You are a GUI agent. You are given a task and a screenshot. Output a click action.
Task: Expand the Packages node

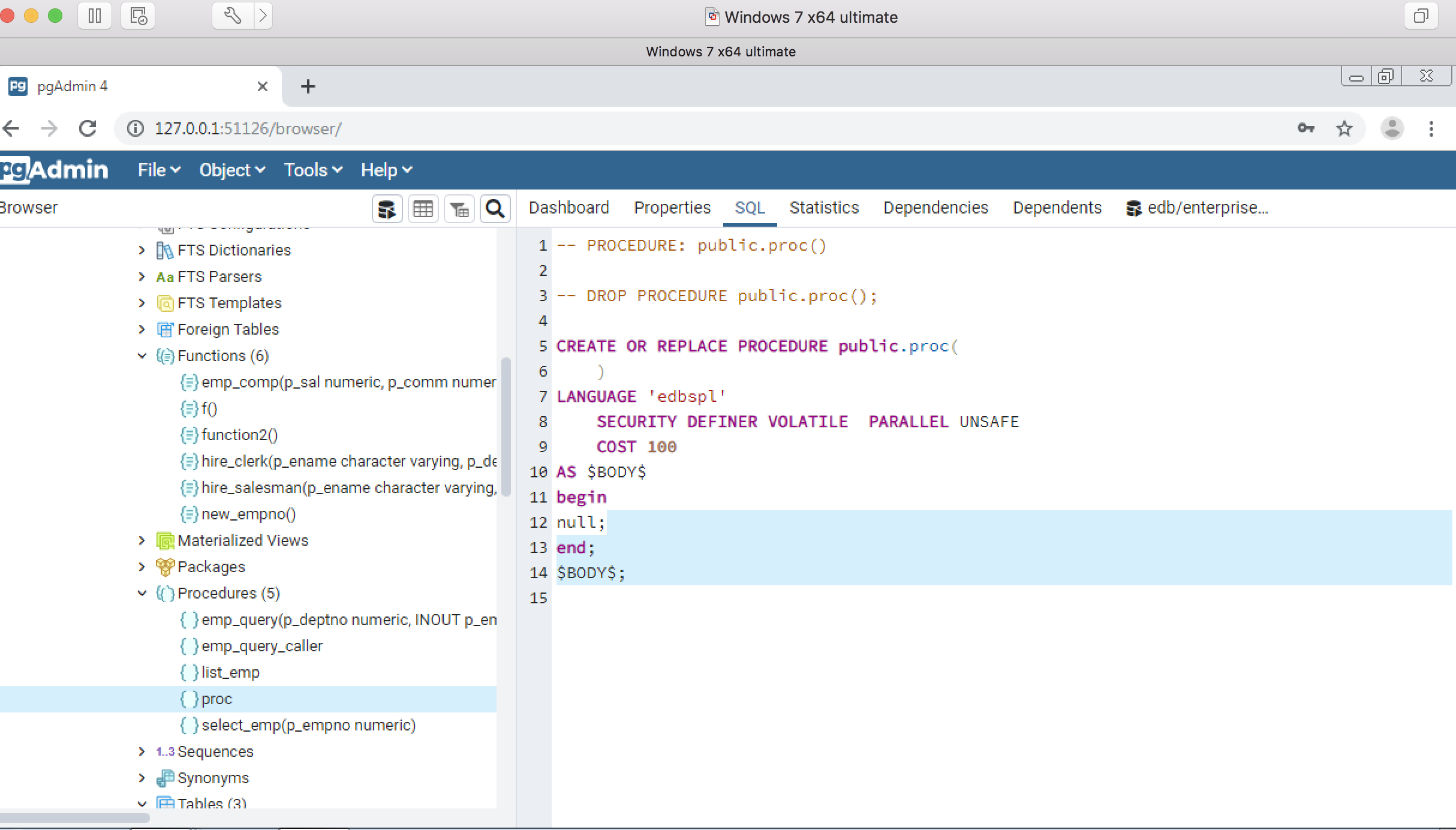142,567
